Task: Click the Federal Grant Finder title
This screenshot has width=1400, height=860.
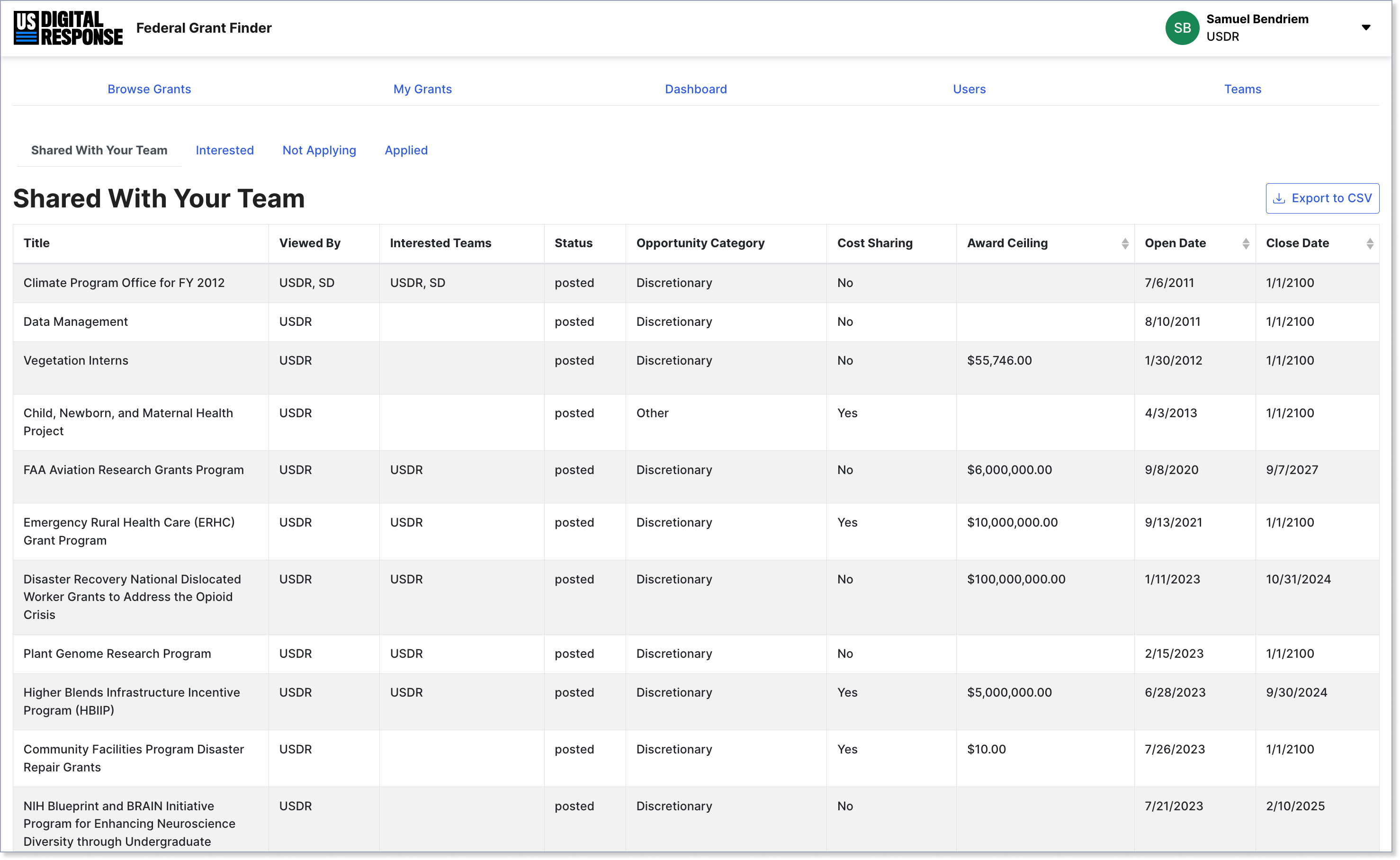Action: pyautogui.click(x=204, y=28)
